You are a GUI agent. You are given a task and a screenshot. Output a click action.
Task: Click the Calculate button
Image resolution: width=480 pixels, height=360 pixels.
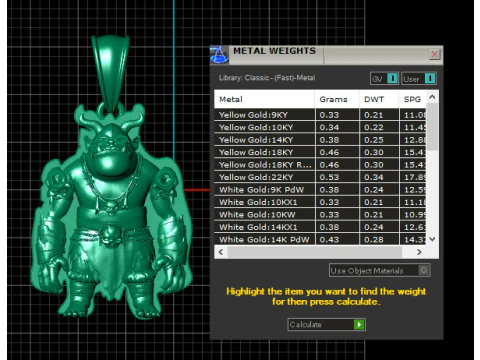coord(326,324)
